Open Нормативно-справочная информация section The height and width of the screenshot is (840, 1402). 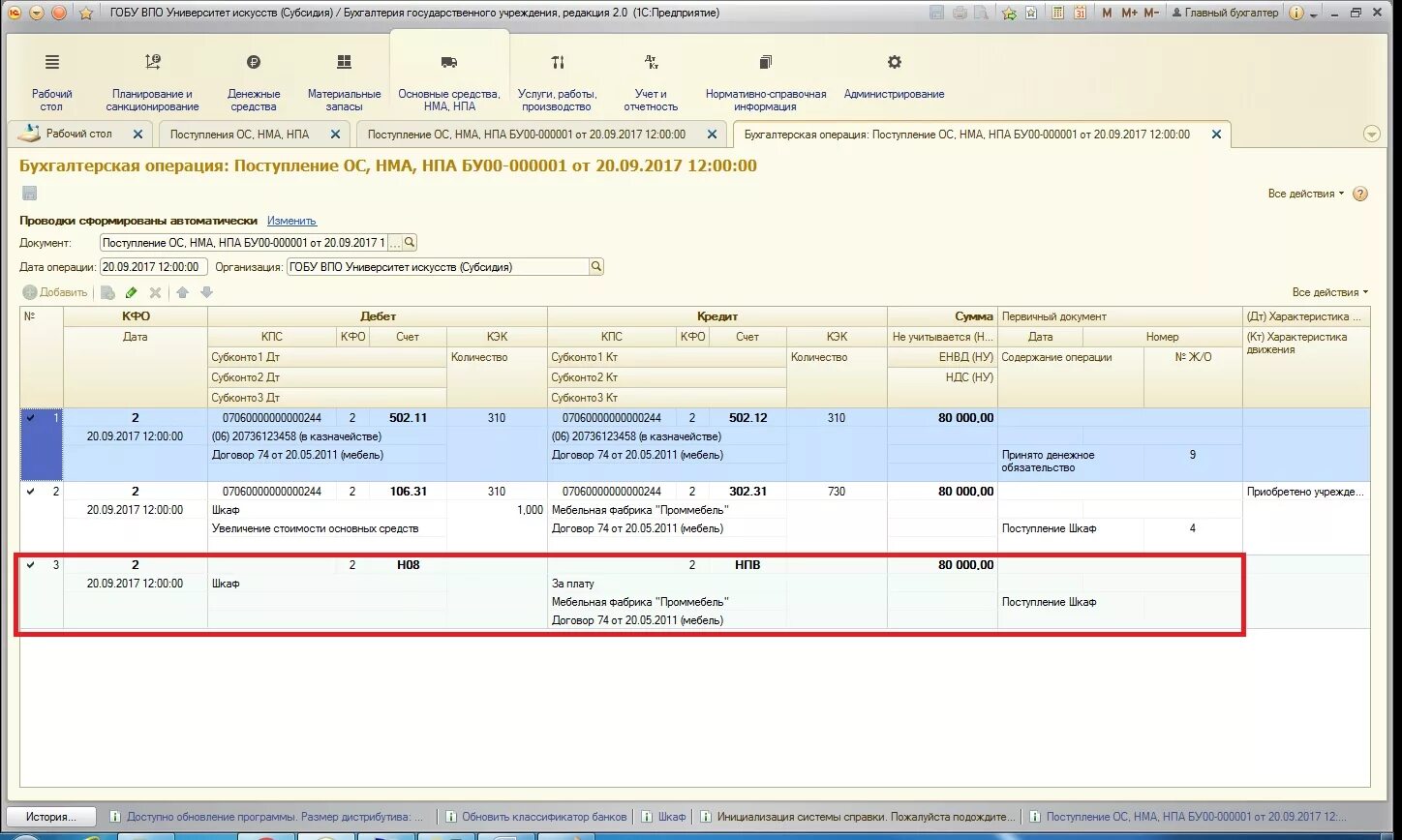tap(766, 82)
